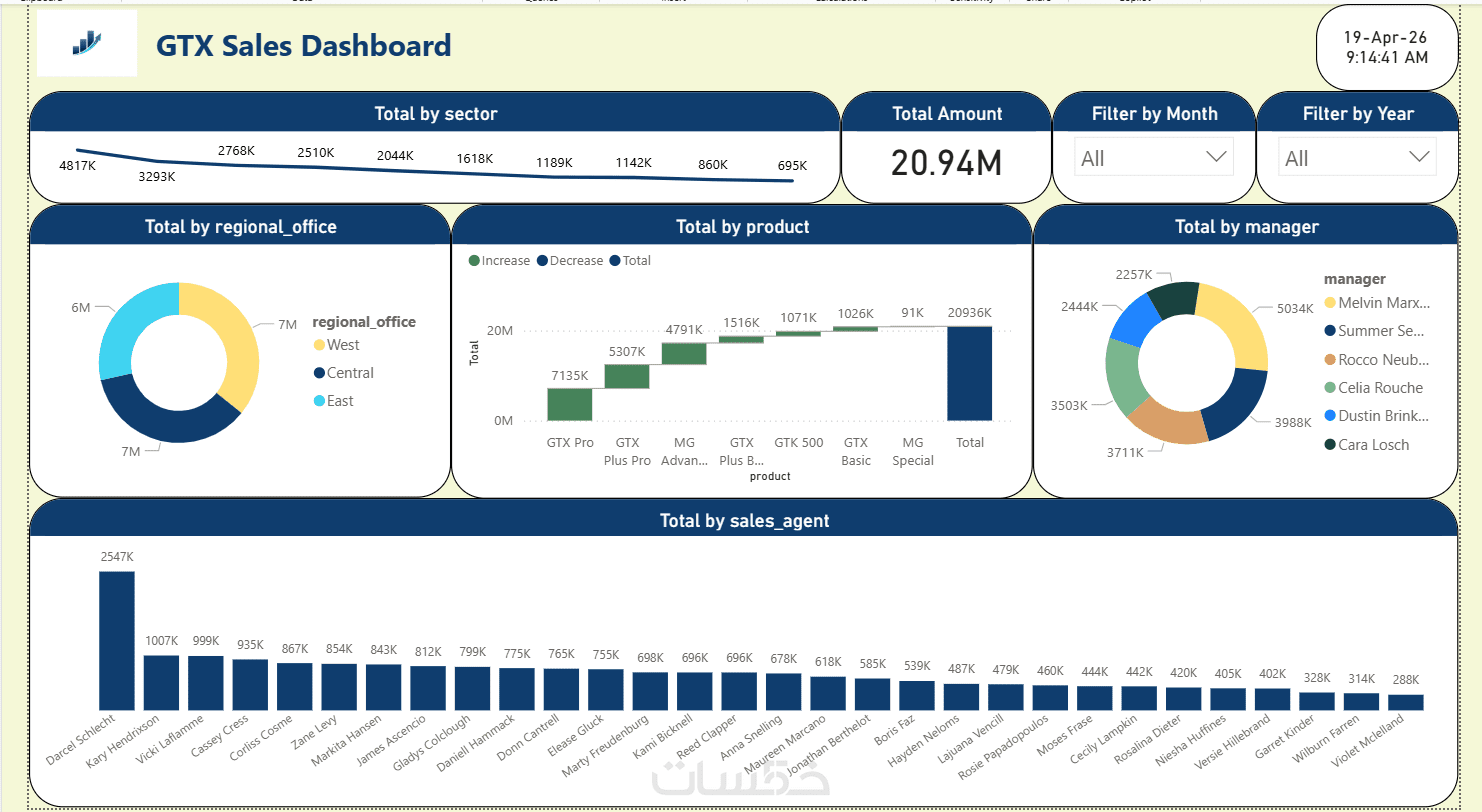Select Cara Losch legend marker

click(x=1330, y=445)
